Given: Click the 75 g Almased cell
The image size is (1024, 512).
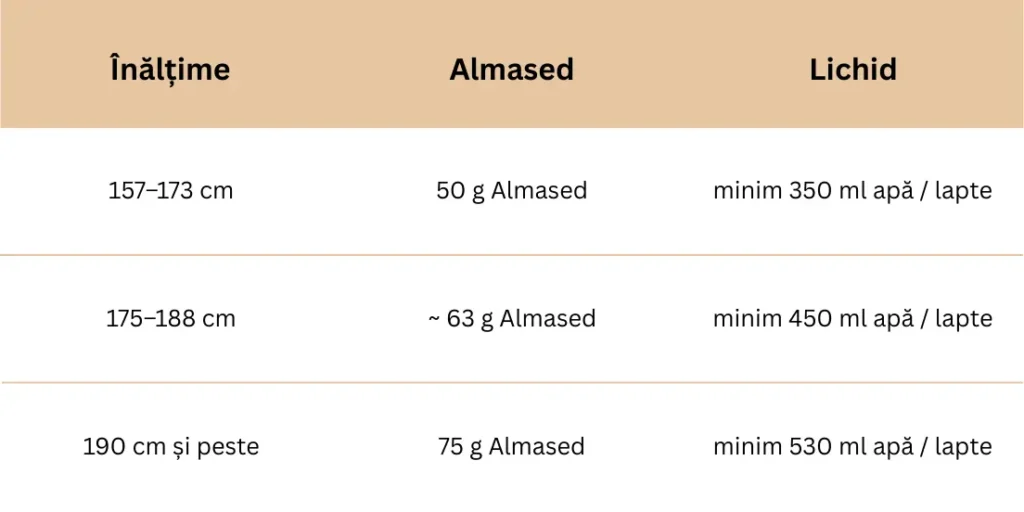Looking at the screenshot, I should point(511,446).
